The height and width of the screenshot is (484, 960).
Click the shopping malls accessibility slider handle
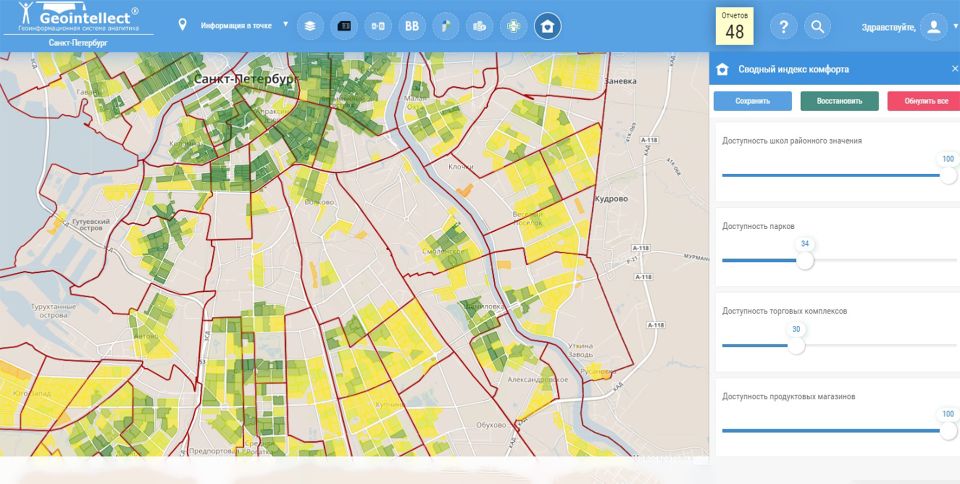(796, 345)
